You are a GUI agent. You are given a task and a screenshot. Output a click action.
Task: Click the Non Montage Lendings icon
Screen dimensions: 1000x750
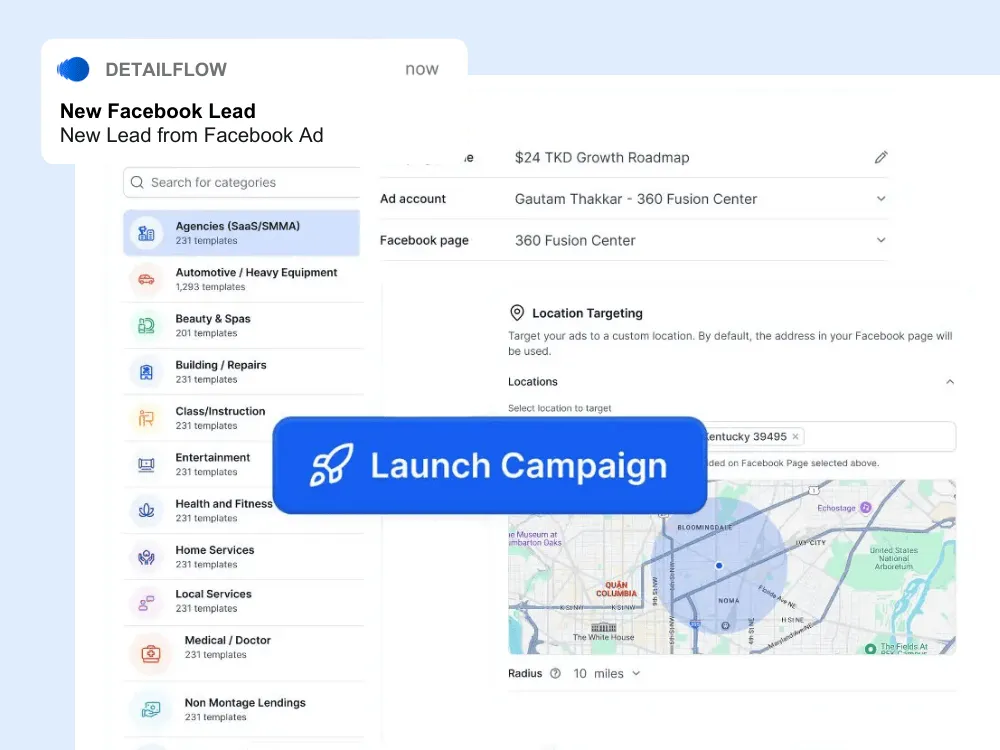151,709
